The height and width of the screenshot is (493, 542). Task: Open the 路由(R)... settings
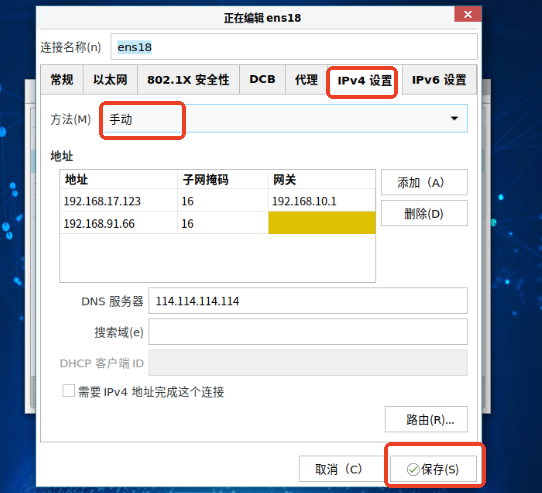click(x=426, y=419)
